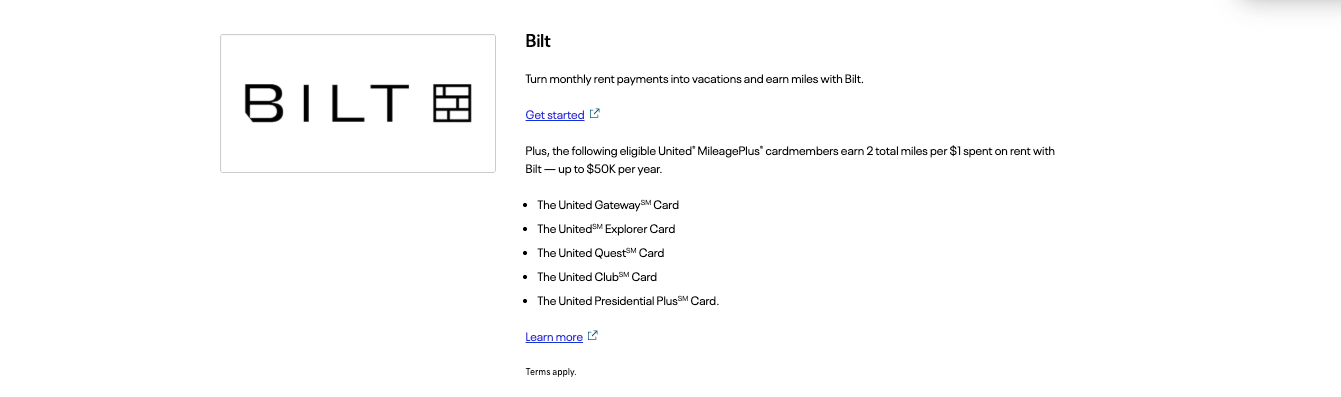Click the BILT wordmark lettering
This screenshot has width=1341, height=397.
coord(328,103)
